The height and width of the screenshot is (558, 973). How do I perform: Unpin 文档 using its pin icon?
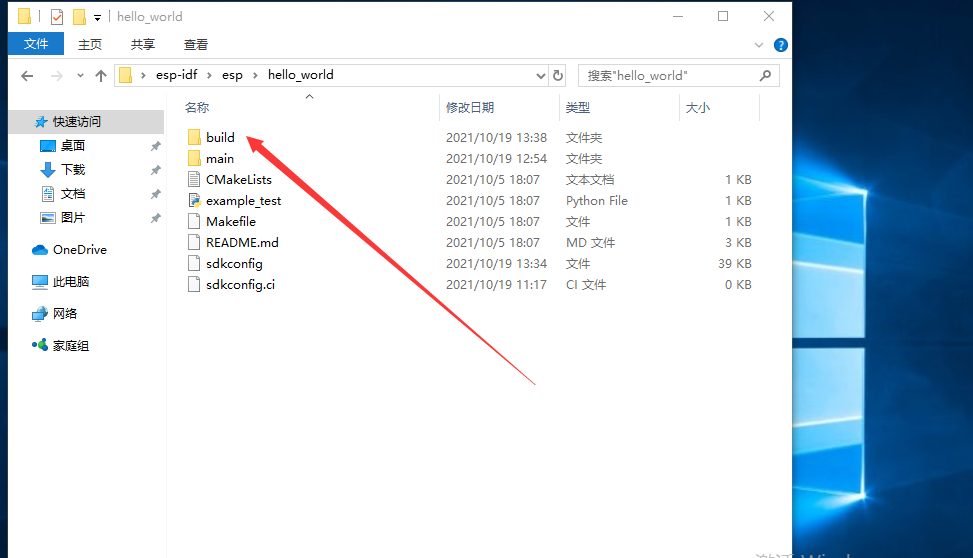coord(155,194)
